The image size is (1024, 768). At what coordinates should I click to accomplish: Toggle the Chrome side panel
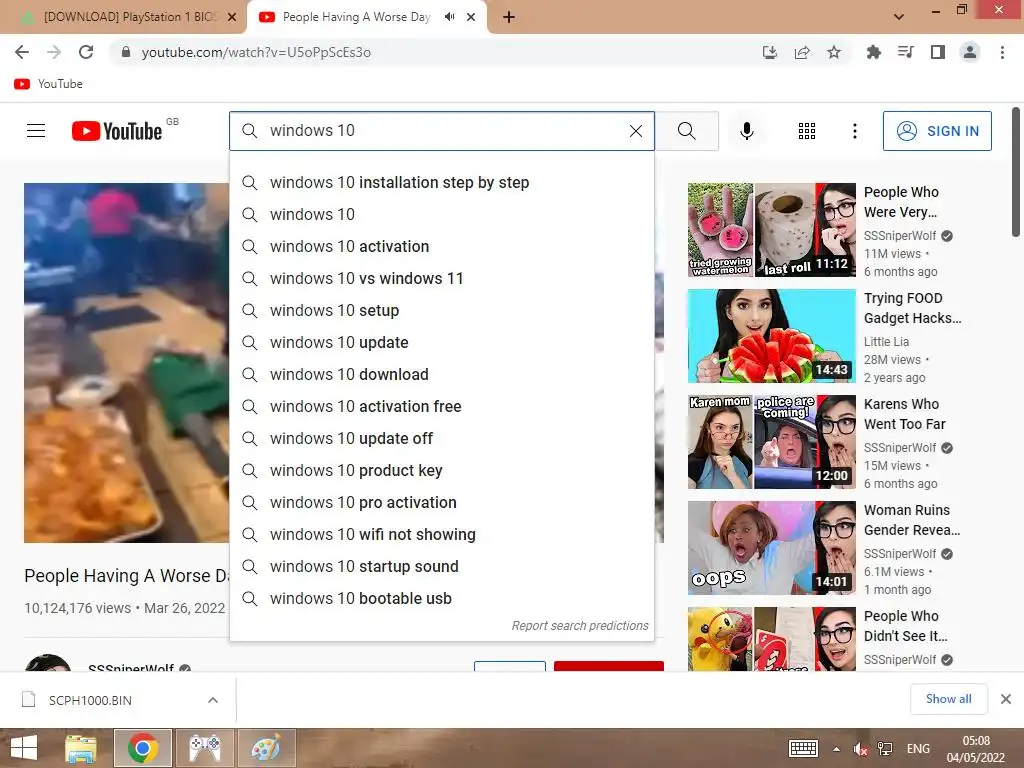click(x=938, y=52)
